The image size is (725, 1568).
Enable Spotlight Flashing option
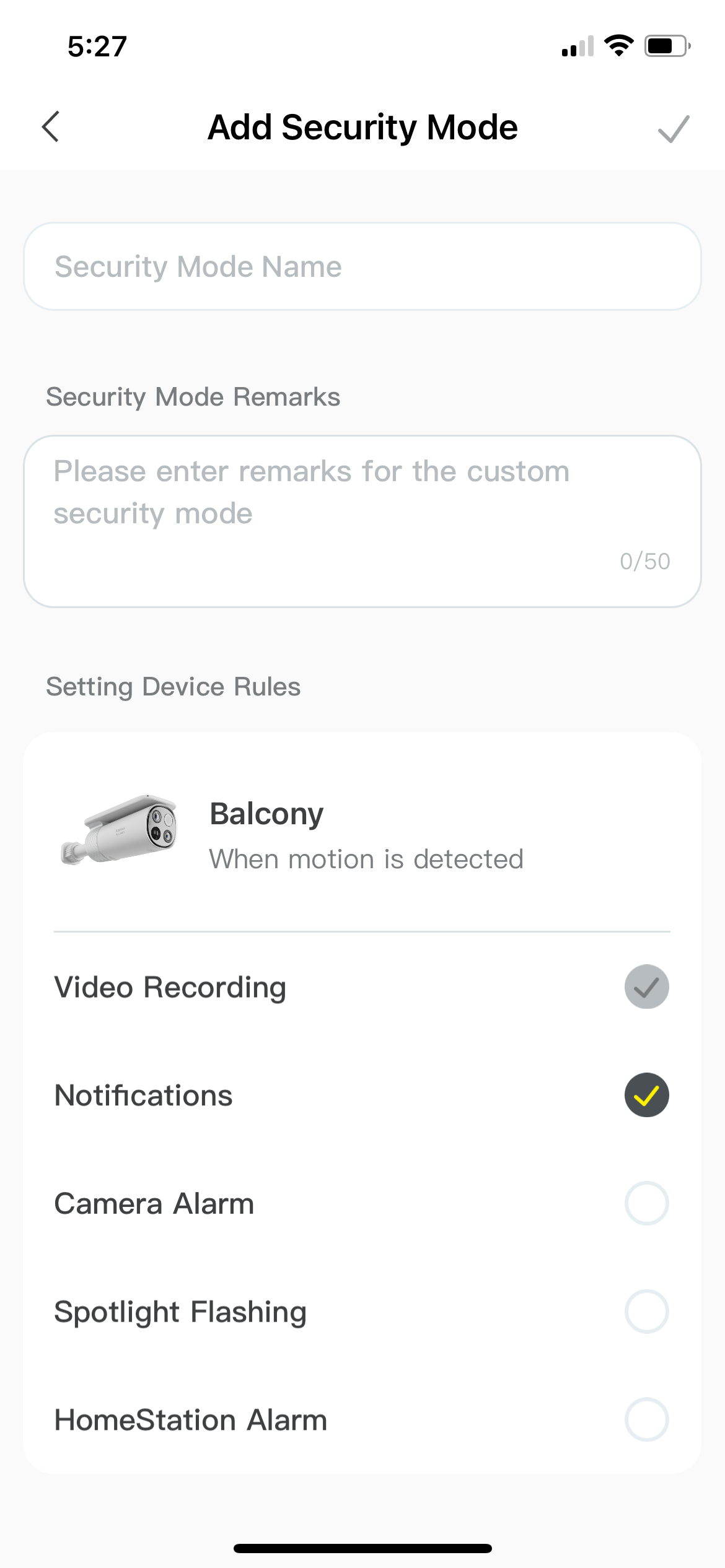point(646,1312)
